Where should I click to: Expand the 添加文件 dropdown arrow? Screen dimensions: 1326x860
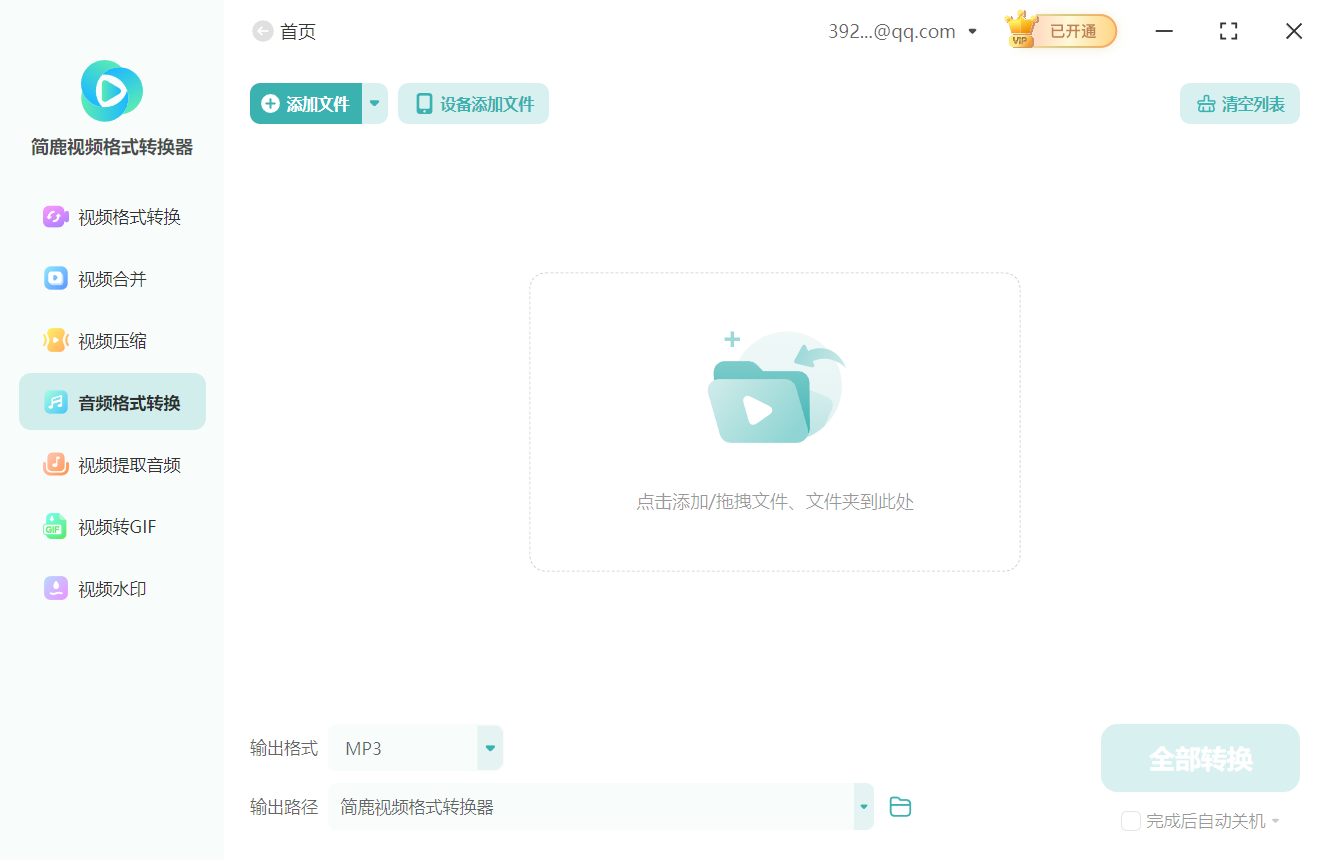coord(375,103)
